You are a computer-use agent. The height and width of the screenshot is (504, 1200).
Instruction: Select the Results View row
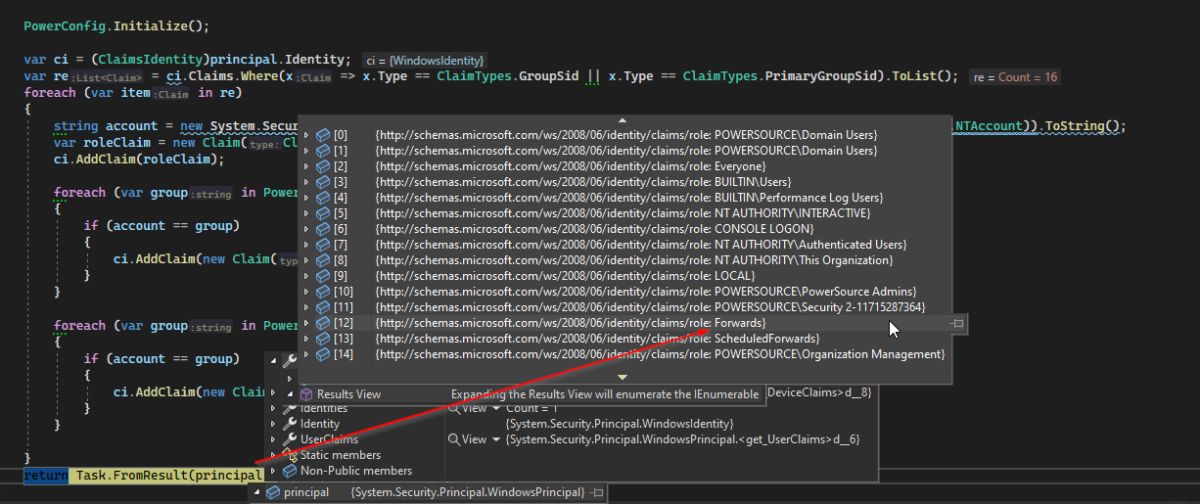[x=523, y=395]
